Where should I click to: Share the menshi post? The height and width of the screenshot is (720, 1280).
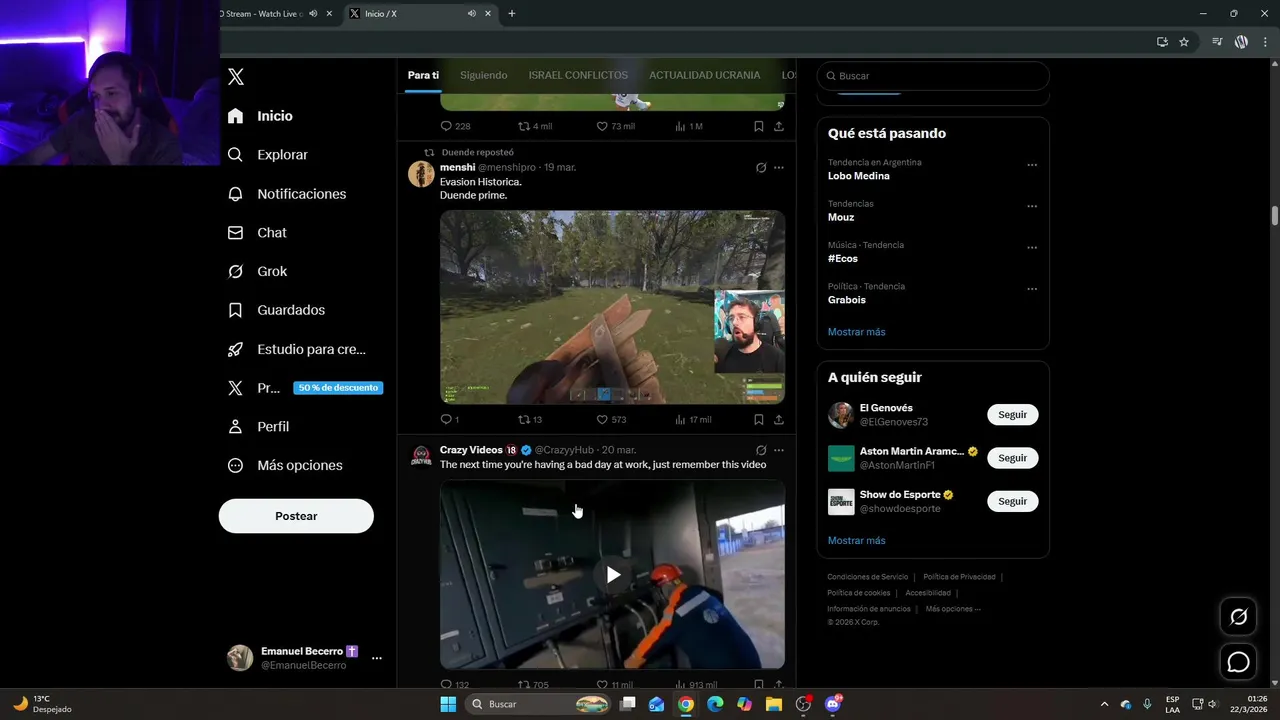(779, 420)
